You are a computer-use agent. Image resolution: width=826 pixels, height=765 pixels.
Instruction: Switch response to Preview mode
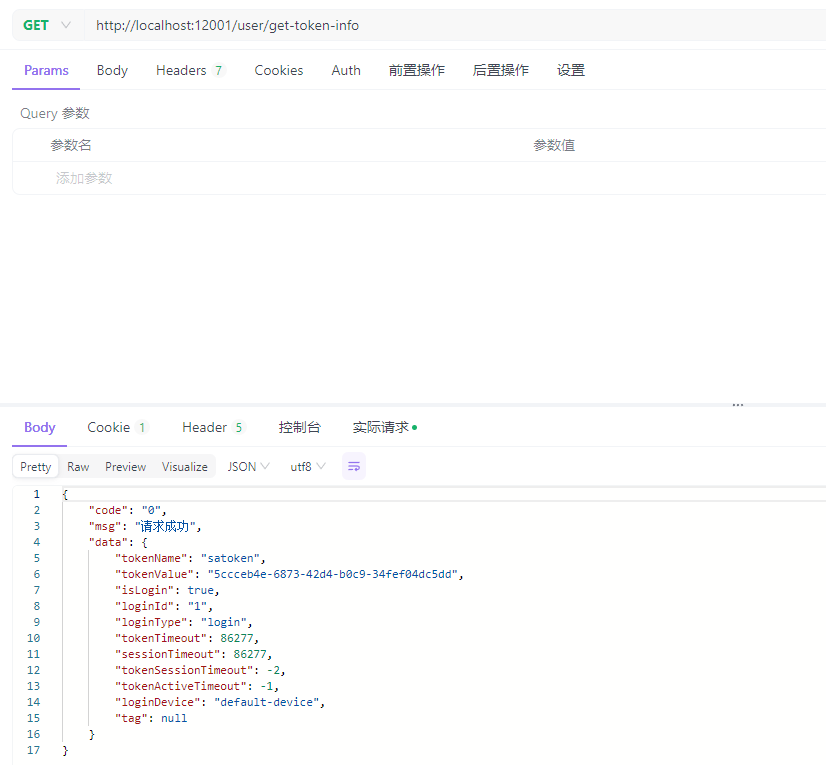125,467
